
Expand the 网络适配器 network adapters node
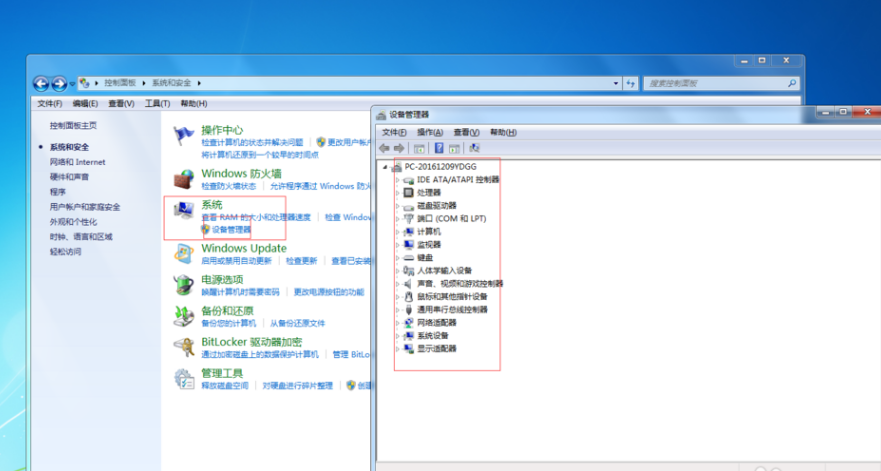pyautogui.click(x=398, y=323)
